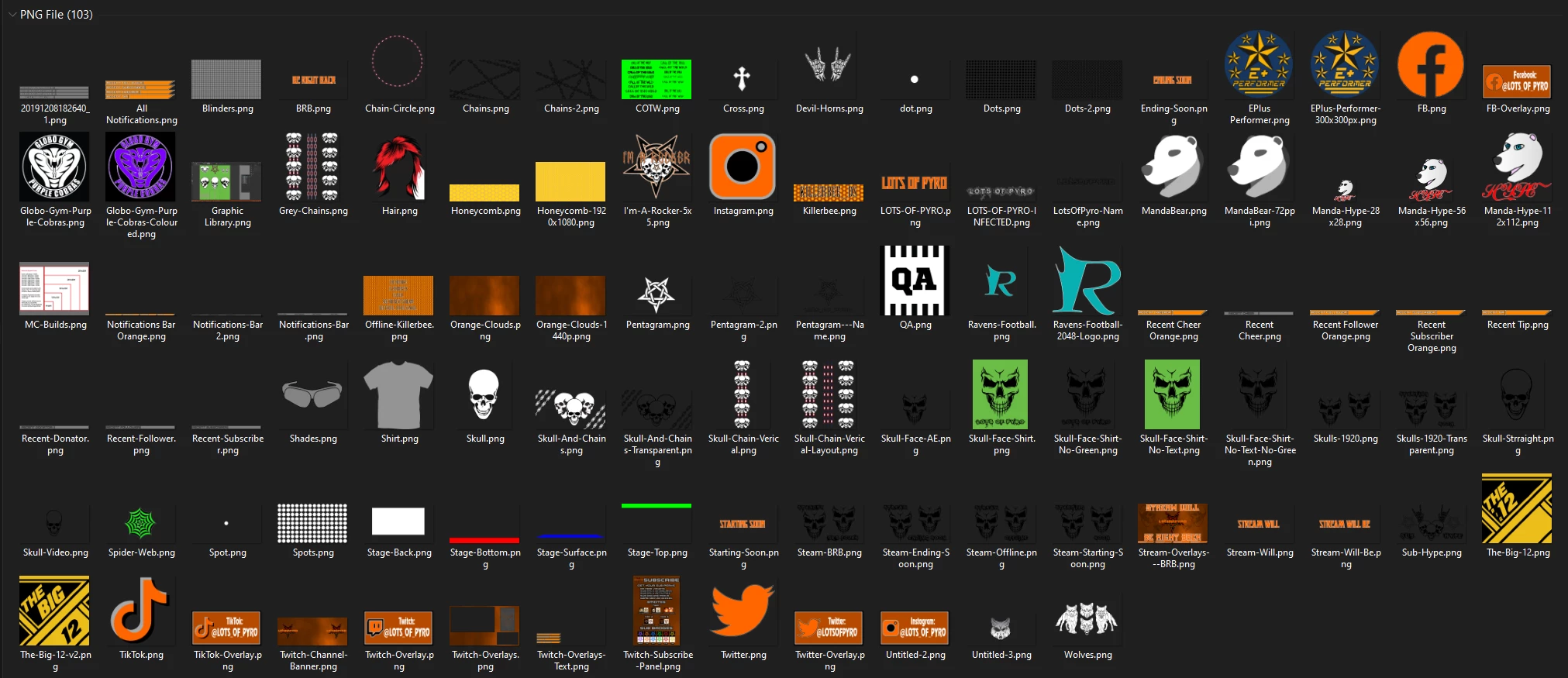The image size is (1568, 678).
Task: Select the Stream-Overlays---BRB.png thumbnail
Action: tap(1173, 523)
